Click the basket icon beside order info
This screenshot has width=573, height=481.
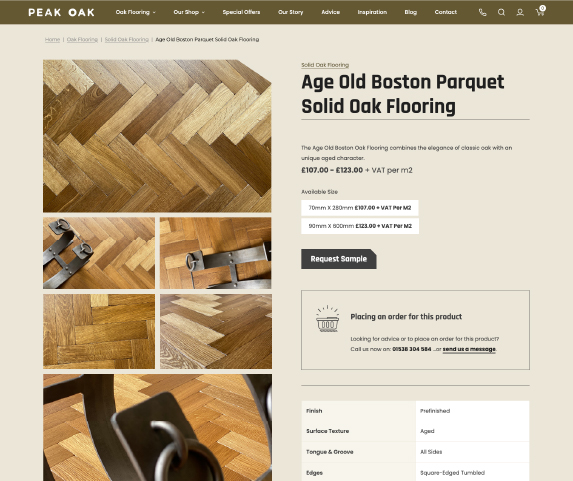click(x=327, y=319)
